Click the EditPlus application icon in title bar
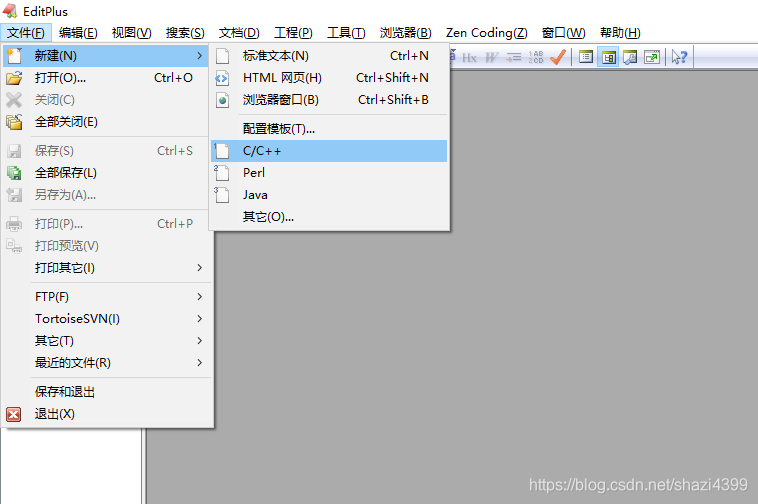This screenshot has height=504, width=758. coord(10,11)
